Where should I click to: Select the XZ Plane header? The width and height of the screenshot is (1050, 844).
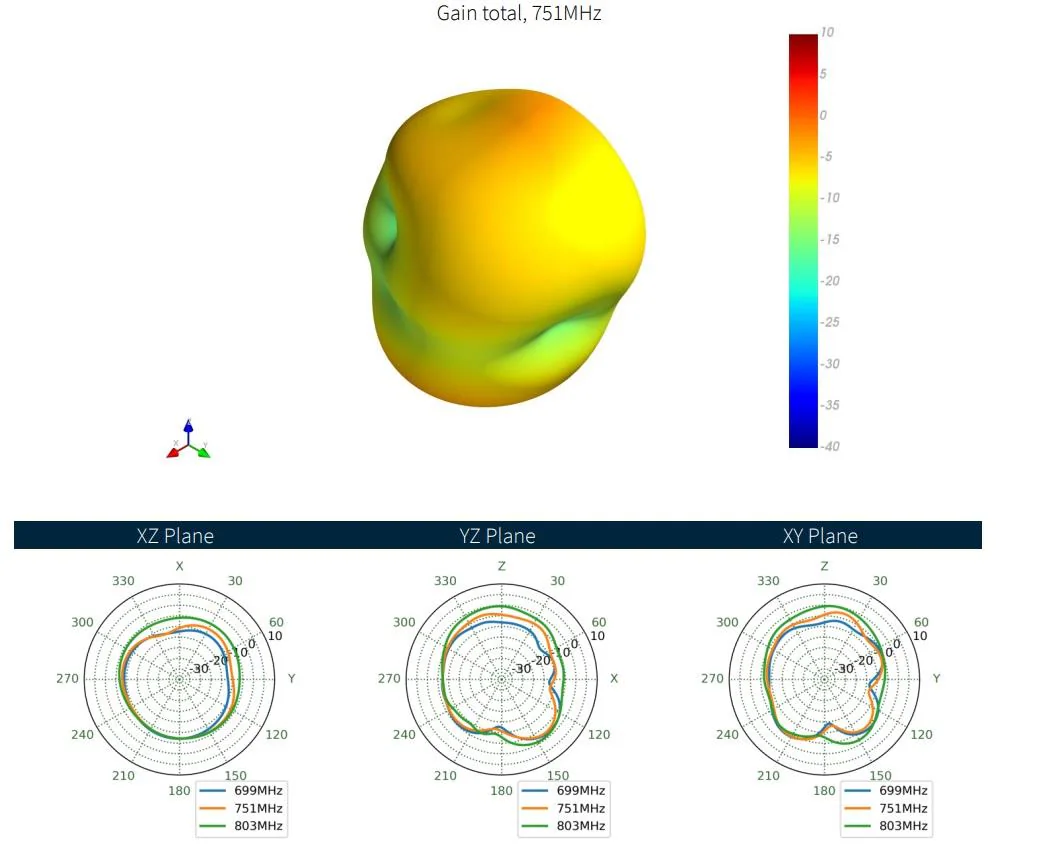[x=175, y=536]
